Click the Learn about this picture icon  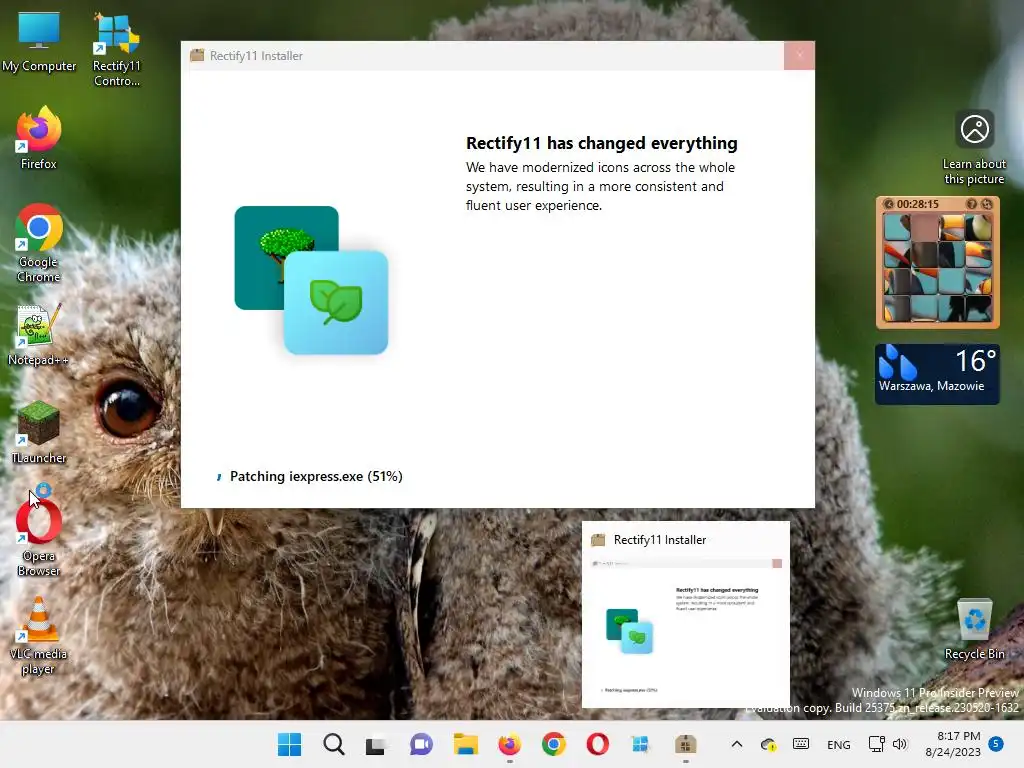point(974,129)
